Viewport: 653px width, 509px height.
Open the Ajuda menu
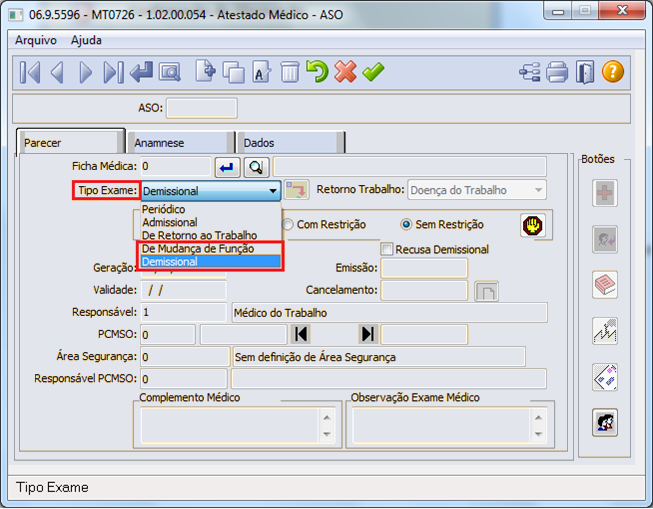click(86, 40)
